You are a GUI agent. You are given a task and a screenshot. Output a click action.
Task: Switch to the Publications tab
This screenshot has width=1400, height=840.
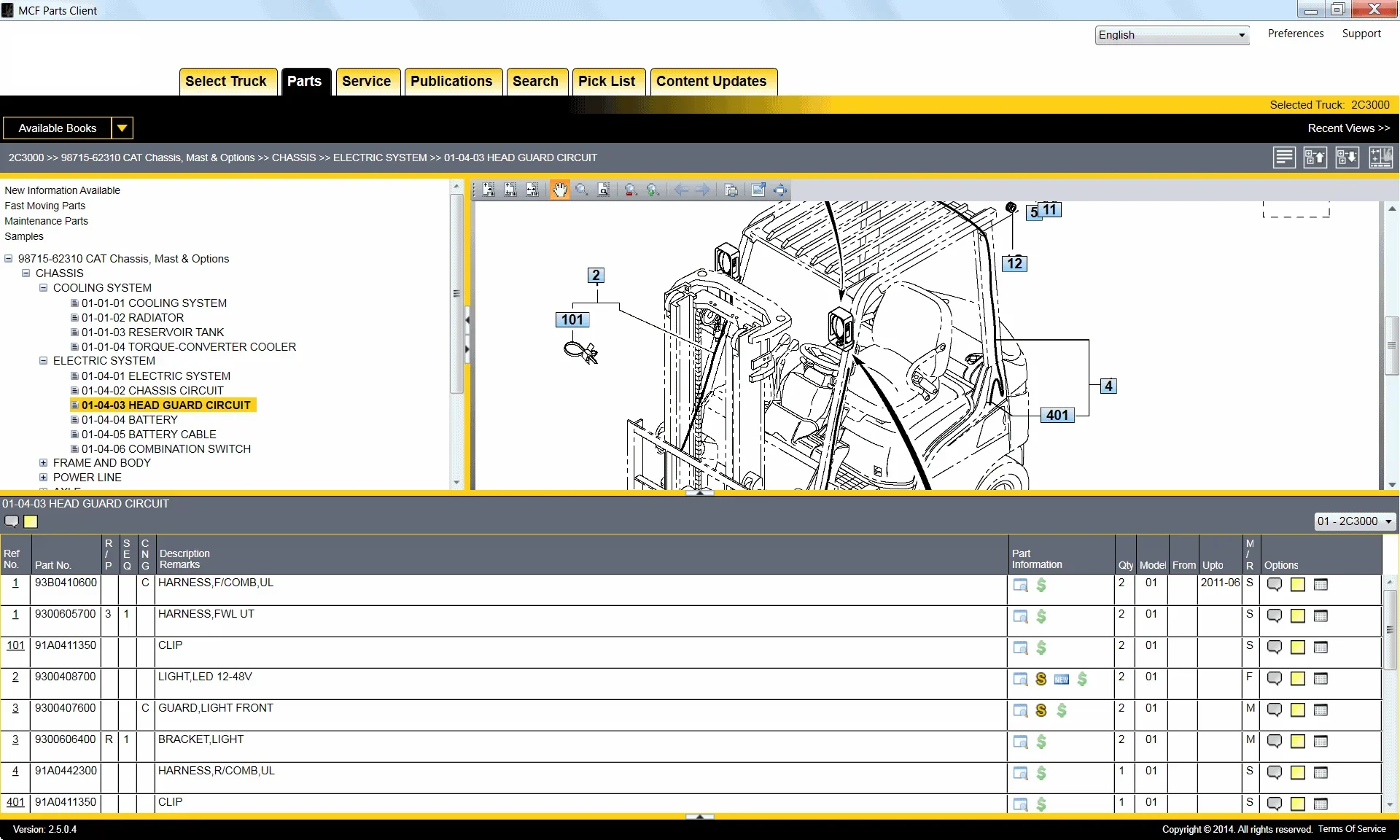pyautogui.click(x=452, y=81)
